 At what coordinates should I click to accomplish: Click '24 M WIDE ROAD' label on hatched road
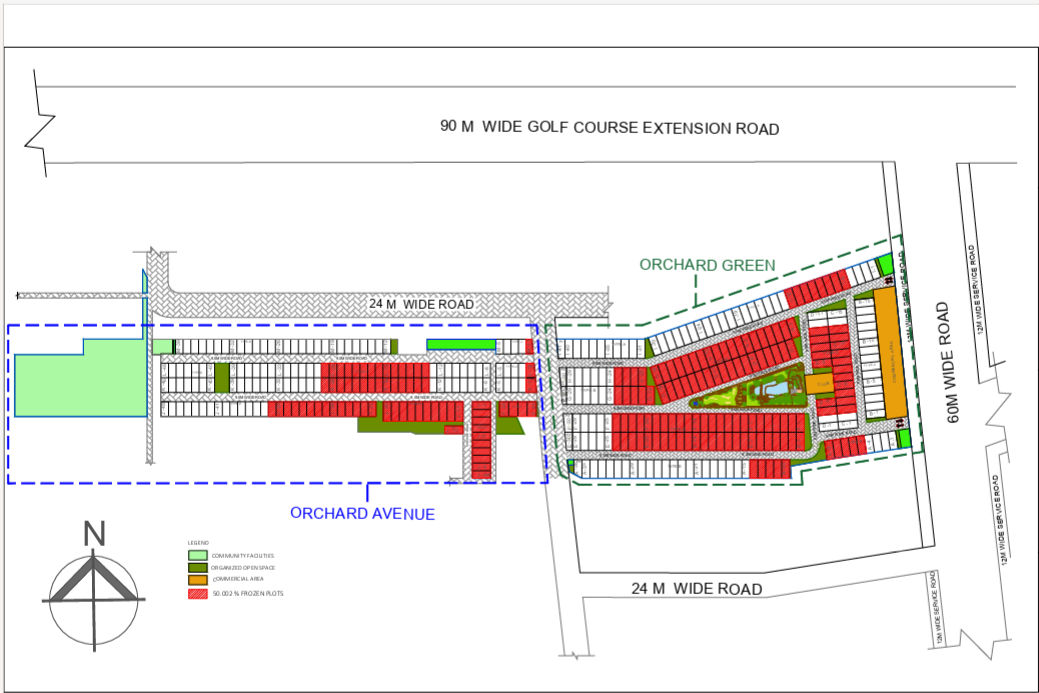tap(421, 304)
